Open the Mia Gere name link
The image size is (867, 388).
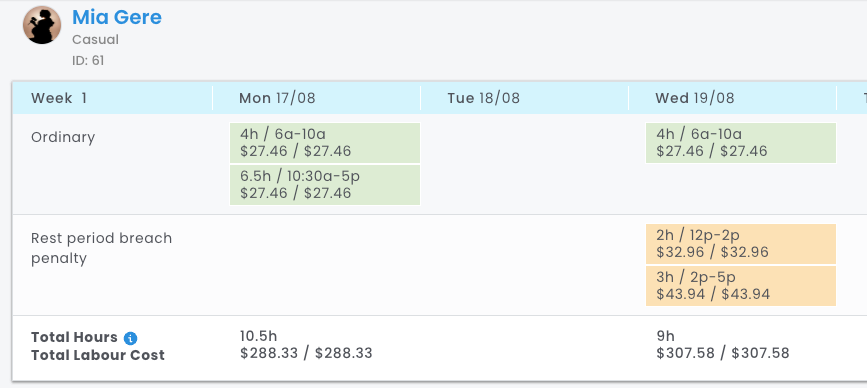point(117,17)
